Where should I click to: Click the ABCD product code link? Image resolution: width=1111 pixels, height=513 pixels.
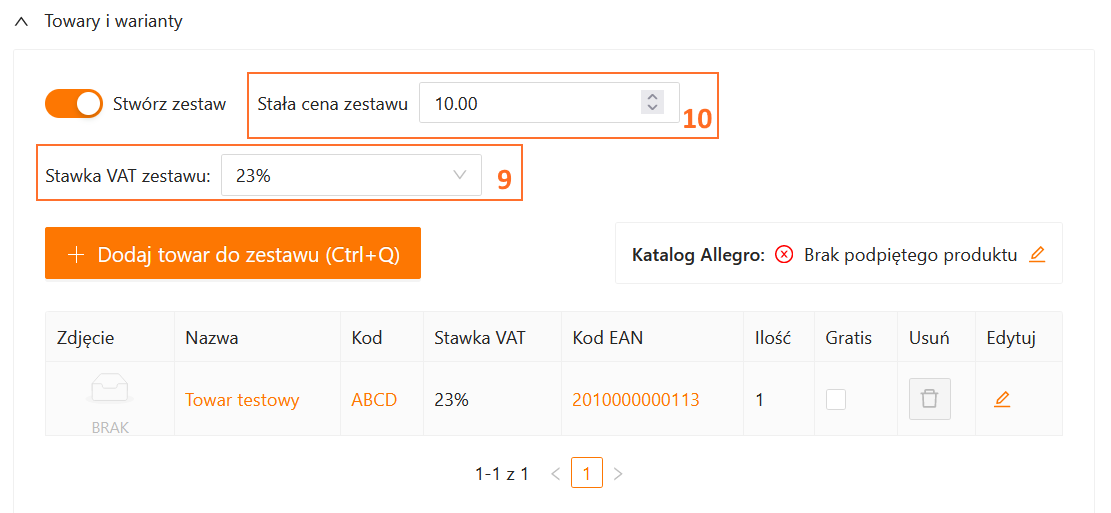point(374,400)
